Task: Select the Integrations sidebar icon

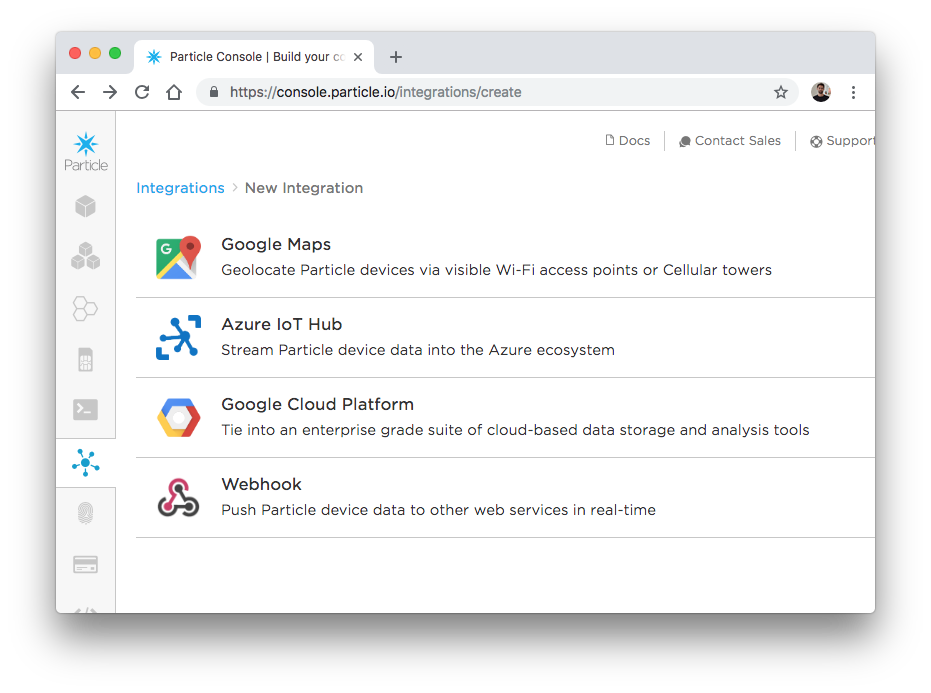Action: pyautogui.click(x=86, y=463)
